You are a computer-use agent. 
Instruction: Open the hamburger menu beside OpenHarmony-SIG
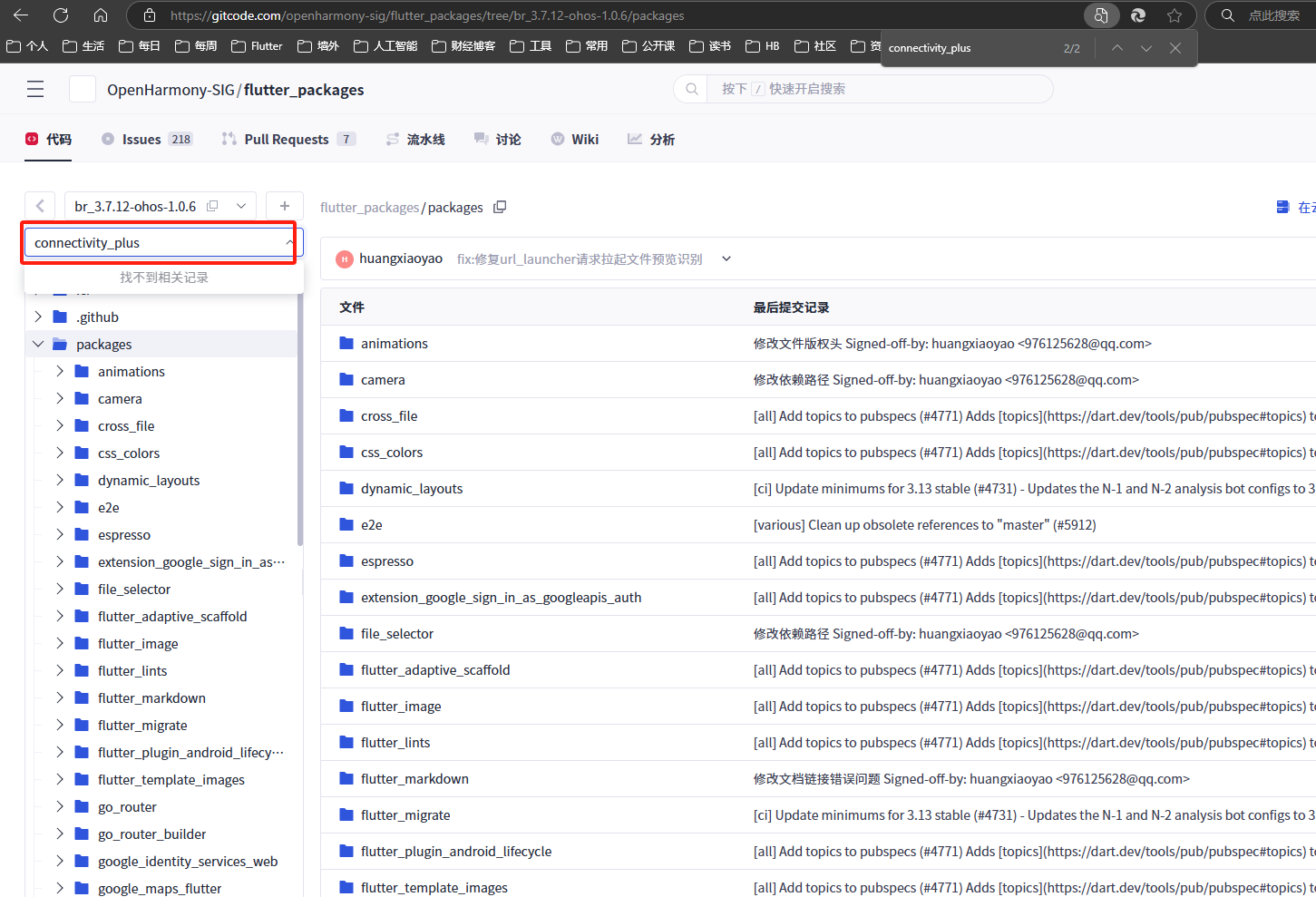click(x=35, y=89)
